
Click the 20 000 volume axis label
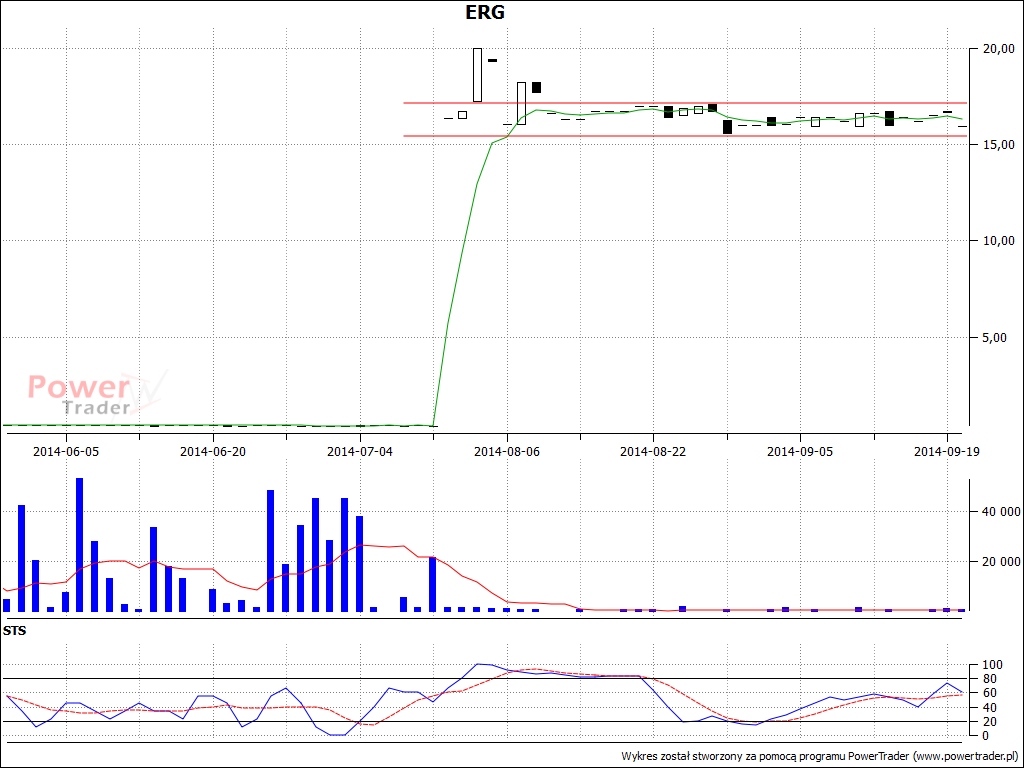coord(999,562)
